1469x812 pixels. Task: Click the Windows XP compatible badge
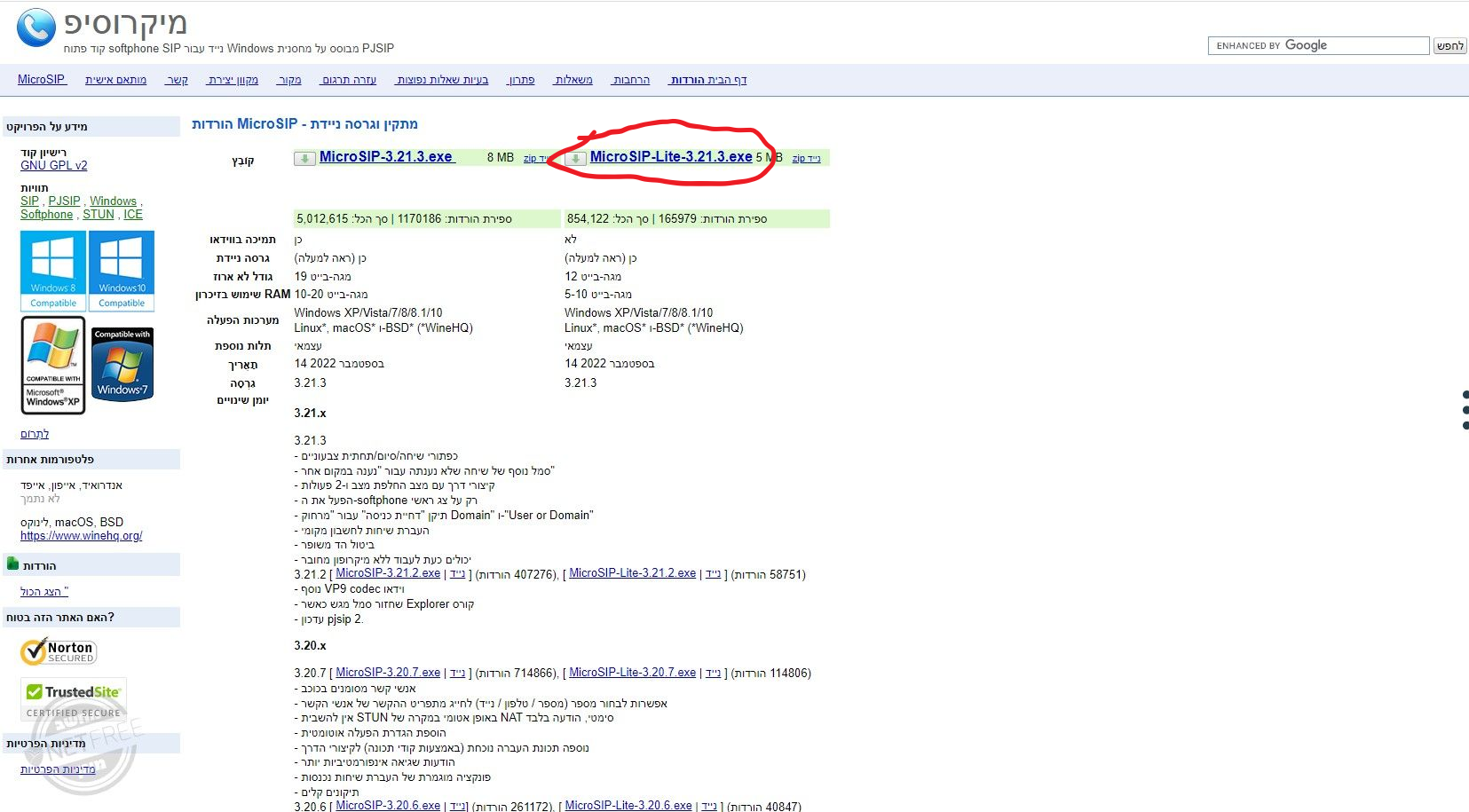53,365
